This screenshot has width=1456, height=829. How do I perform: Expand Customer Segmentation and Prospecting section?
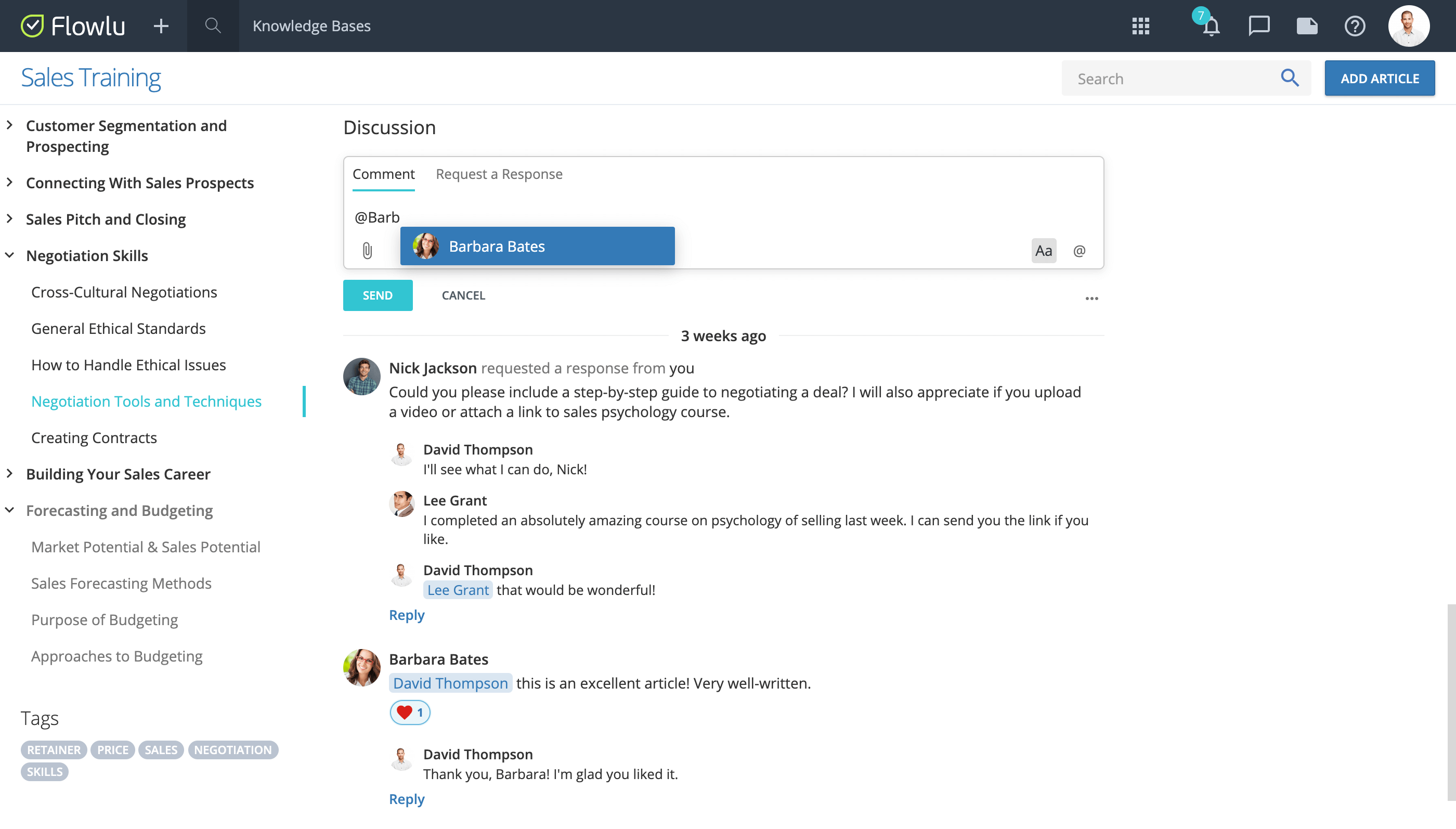9,125
